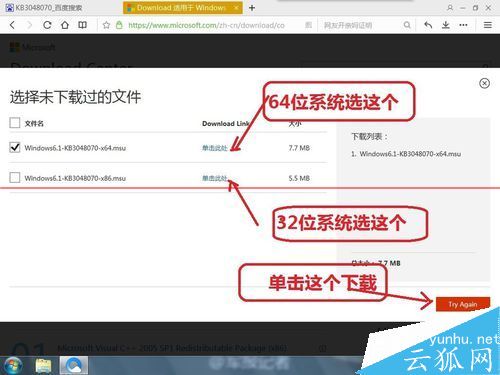Click the Download Link column header
500x375 pixels.
tap(226, 124)
